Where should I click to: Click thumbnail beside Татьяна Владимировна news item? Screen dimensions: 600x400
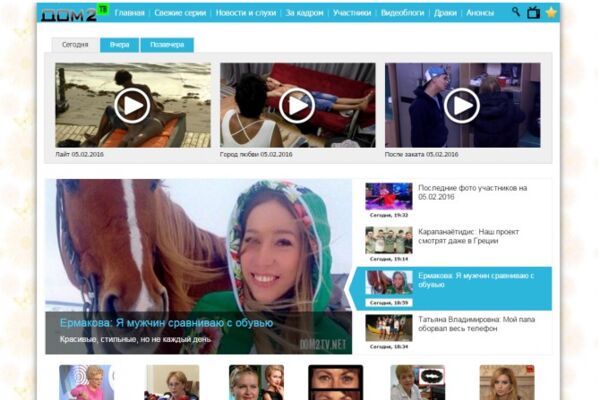(x=389, y=328)
